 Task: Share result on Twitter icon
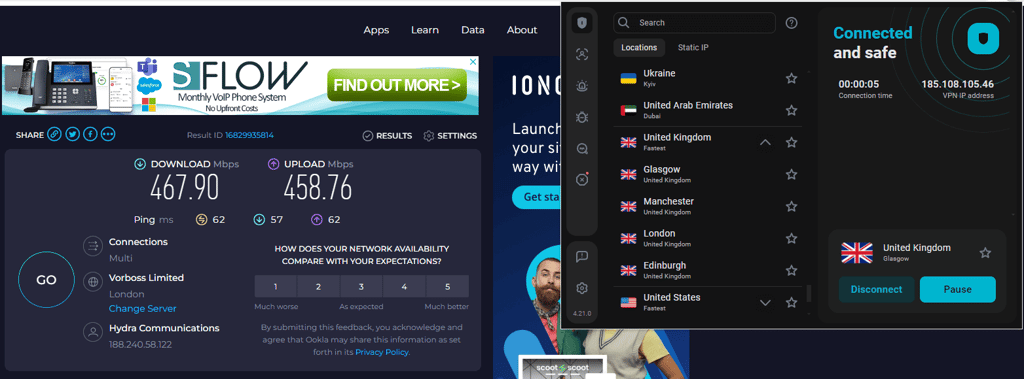coord(72,135)
